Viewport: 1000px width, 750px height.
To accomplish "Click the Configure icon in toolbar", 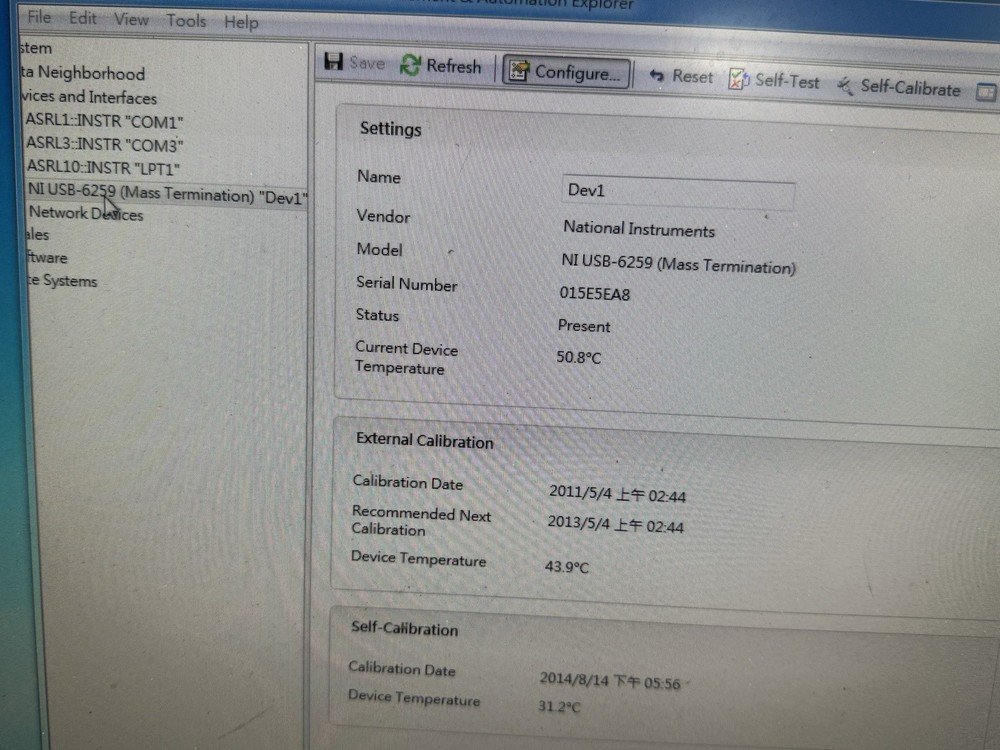I will click(x=519, y=71).
